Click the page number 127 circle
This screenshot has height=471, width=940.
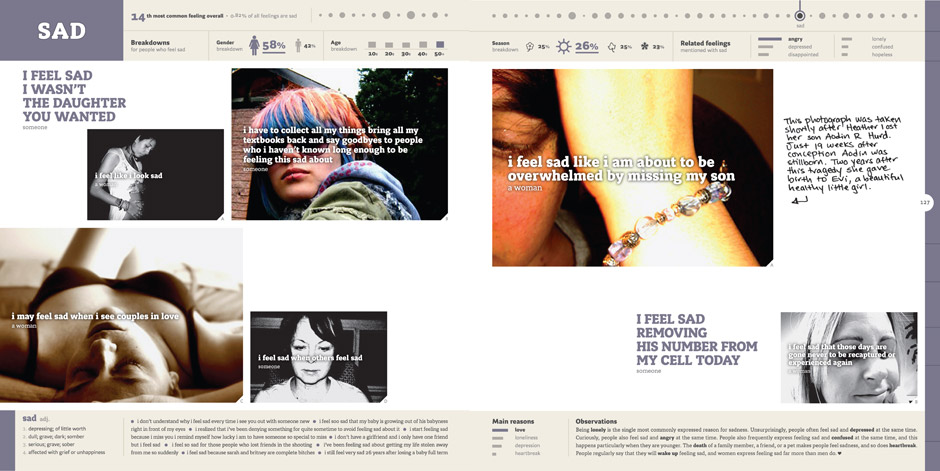tap(925, 202)
